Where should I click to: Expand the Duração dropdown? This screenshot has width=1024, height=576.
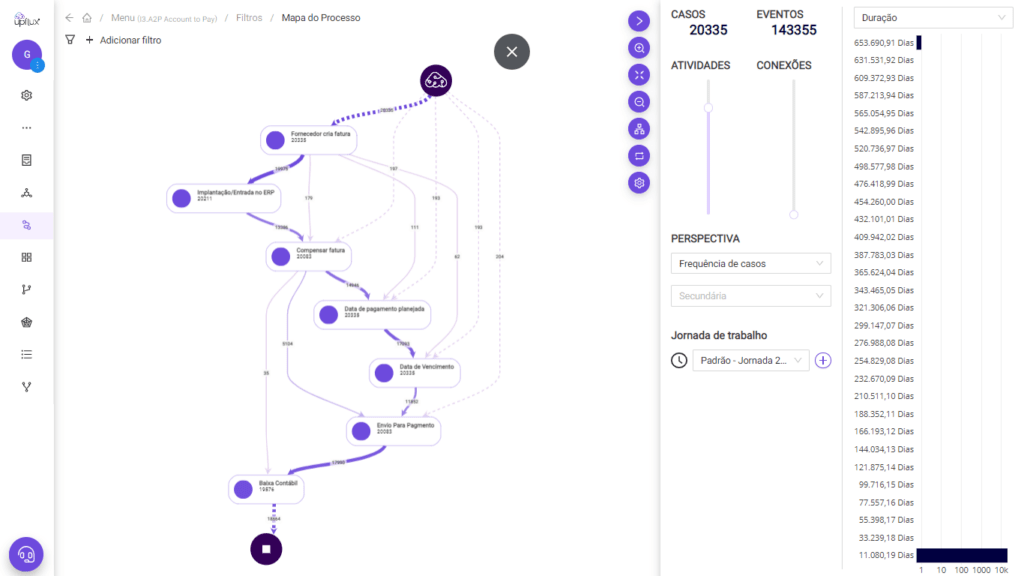click(x=933, y=18)
